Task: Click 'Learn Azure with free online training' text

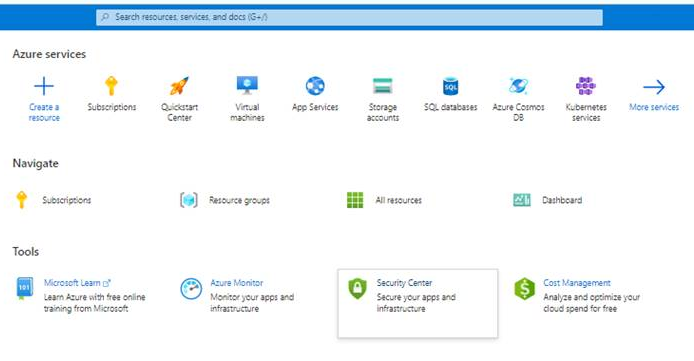Action: 94,303
